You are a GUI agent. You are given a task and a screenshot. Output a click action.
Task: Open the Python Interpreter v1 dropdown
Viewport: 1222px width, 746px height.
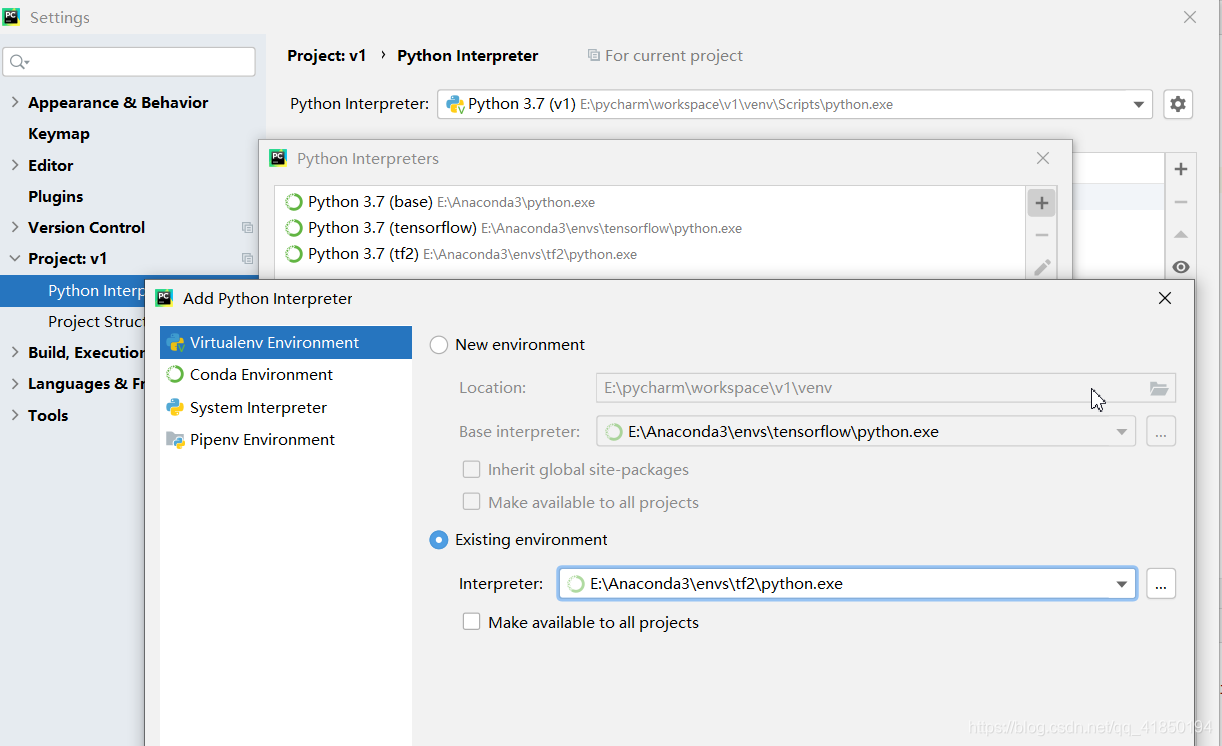coord(1139,104)
